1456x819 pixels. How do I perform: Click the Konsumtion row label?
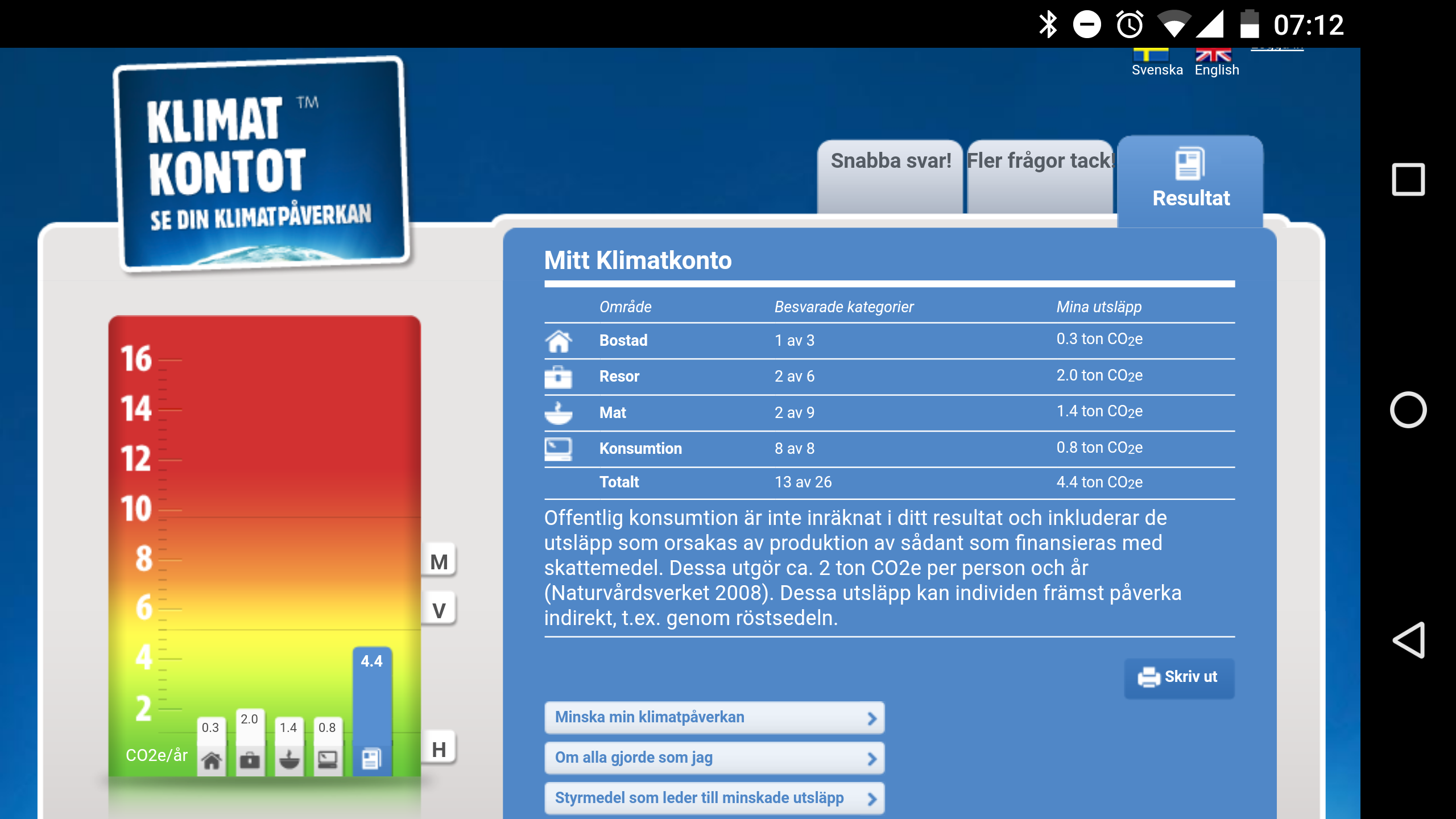[x=640, y=448]
